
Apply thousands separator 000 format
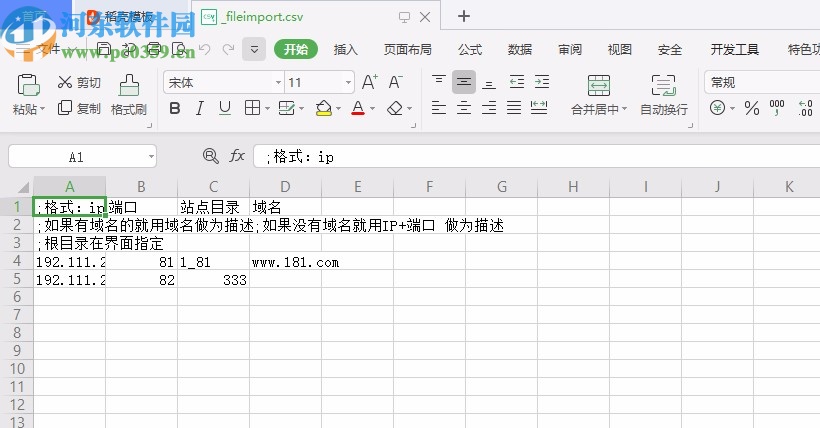coord(777,108)
